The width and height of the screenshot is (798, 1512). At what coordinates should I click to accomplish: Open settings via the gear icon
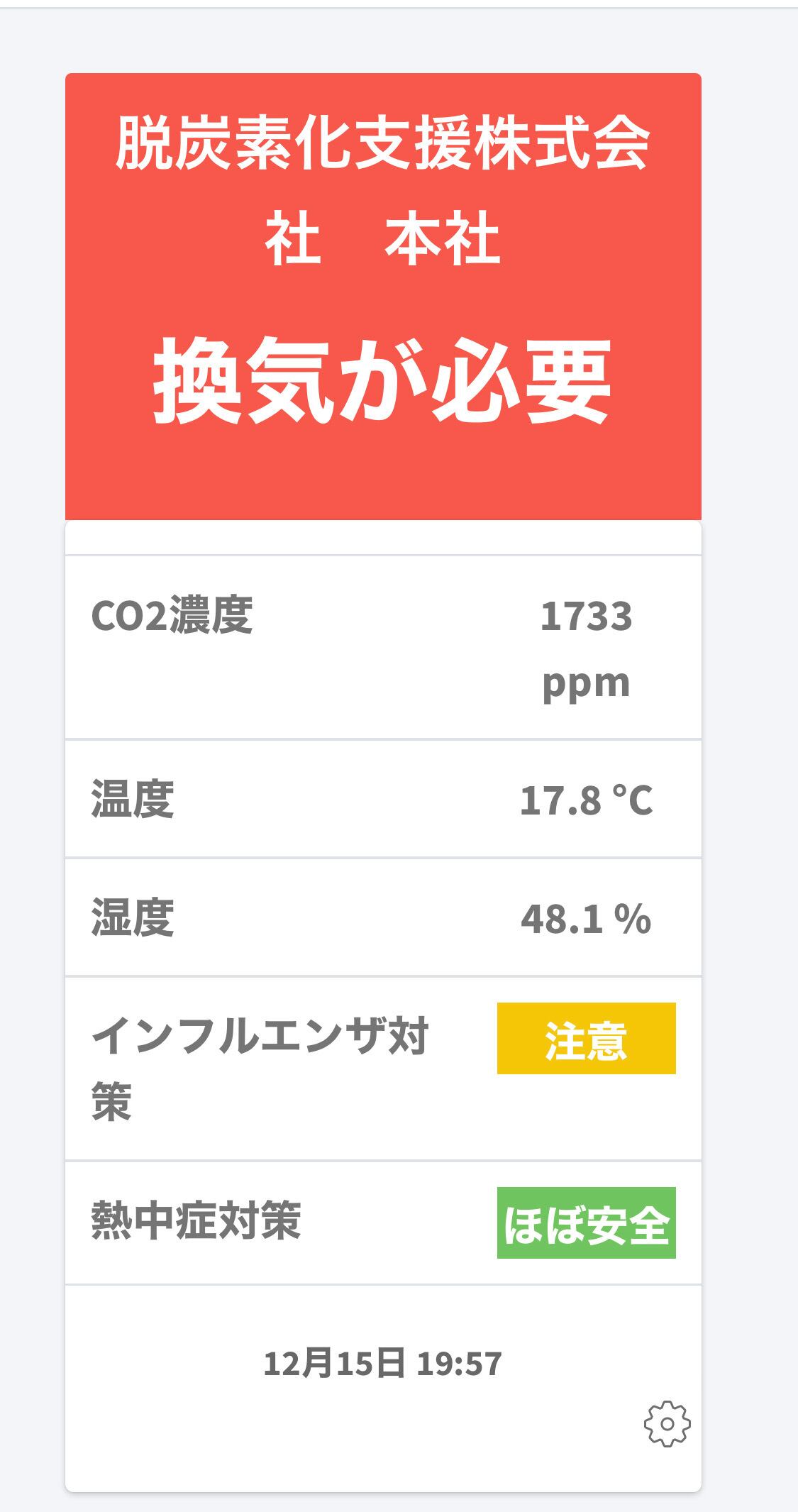click(x=667, y=1423)
